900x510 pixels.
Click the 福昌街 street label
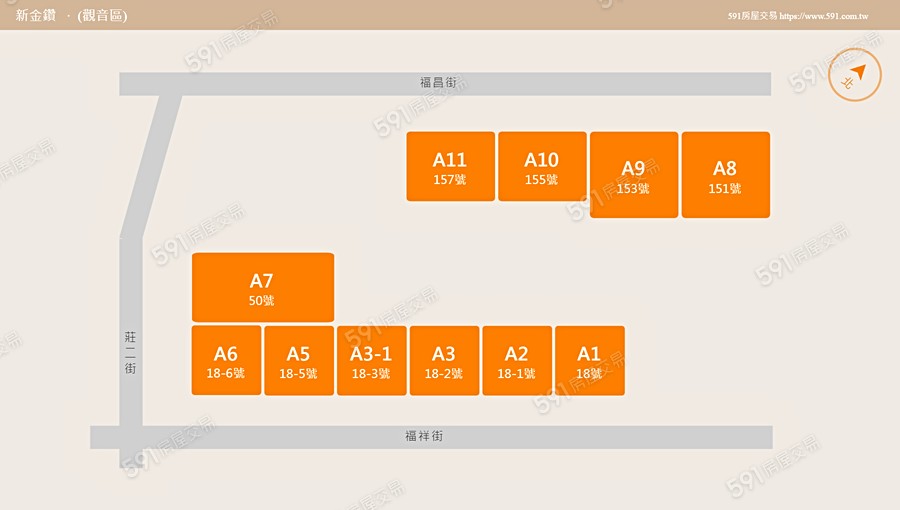coord(438,84)
